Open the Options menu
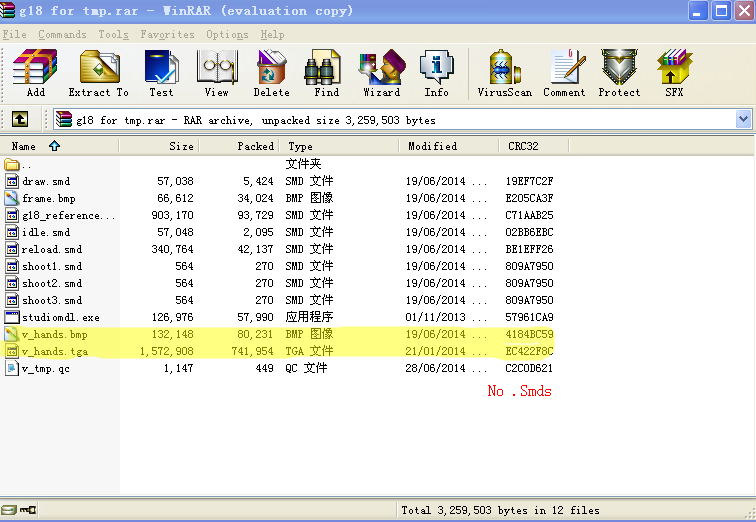The height and width of the screenshot is (522, 756). click(227, 35)
